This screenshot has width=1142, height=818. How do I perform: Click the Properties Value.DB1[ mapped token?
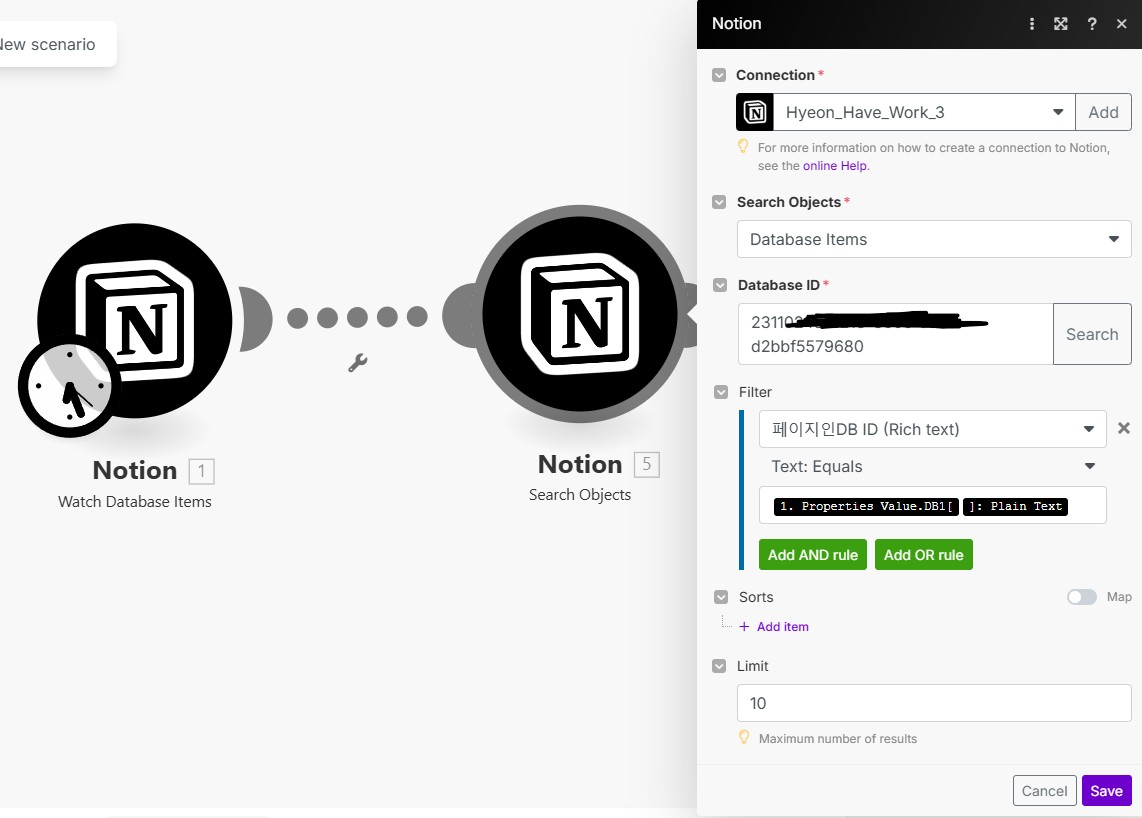(867, 506)
